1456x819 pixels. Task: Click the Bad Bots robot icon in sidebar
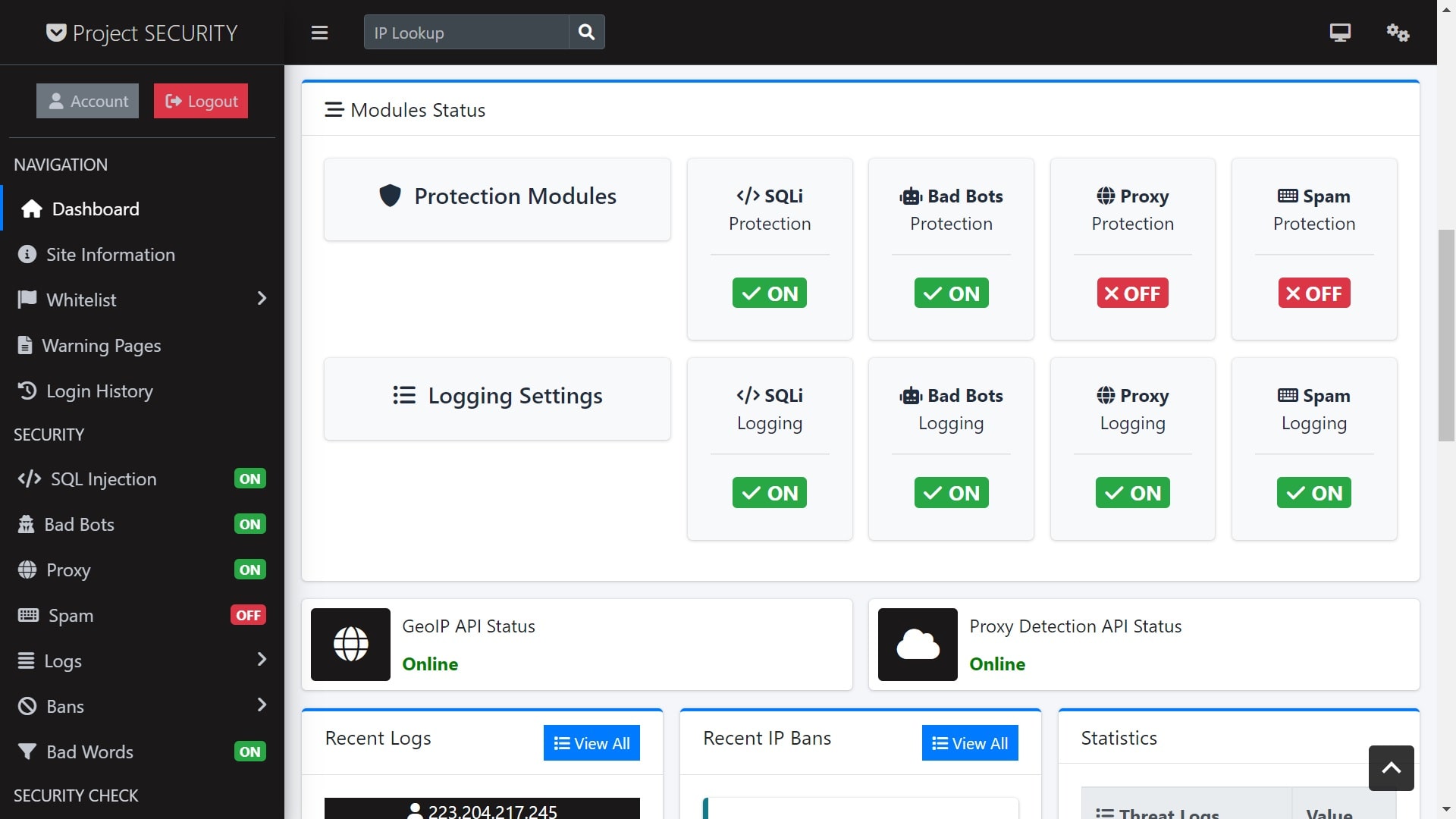click(27, 524)
